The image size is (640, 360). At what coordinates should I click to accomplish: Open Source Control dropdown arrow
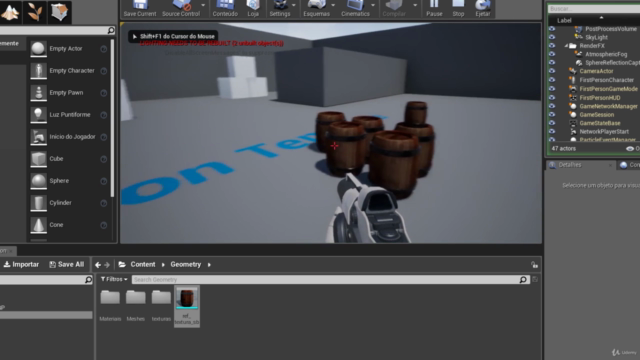[x=203, y=5]
